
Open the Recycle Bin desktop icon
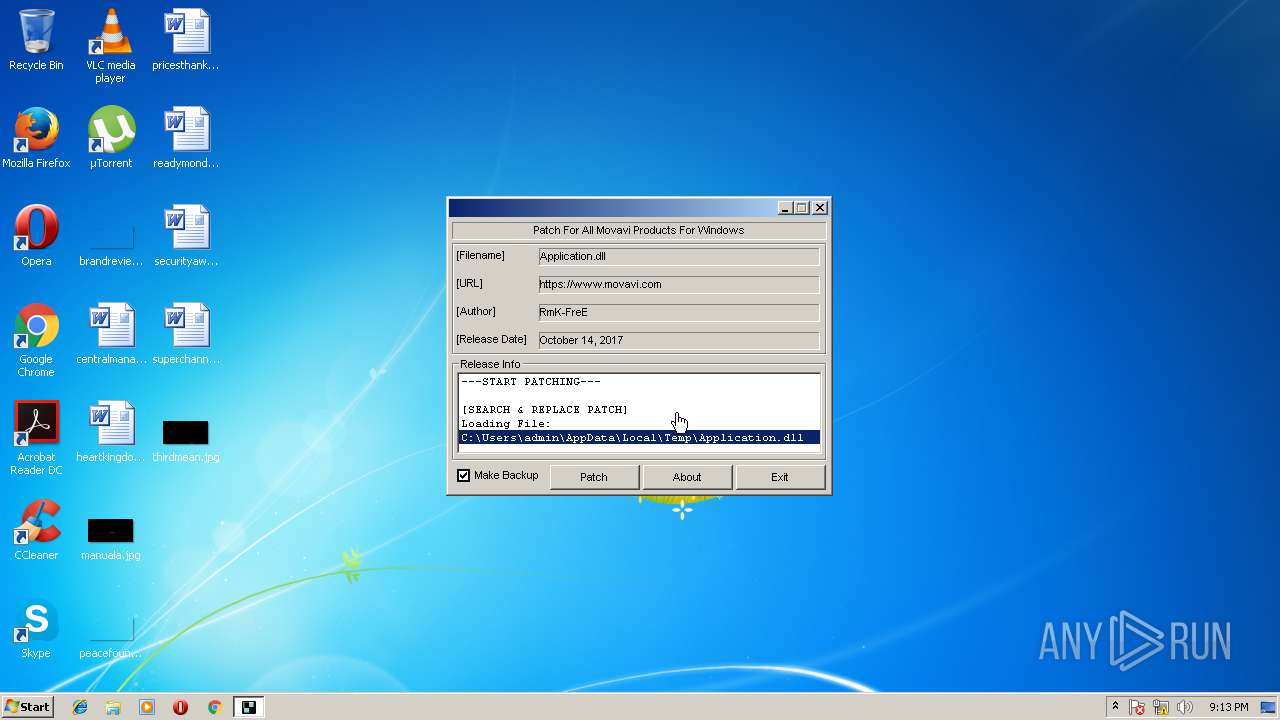point(36,40)
